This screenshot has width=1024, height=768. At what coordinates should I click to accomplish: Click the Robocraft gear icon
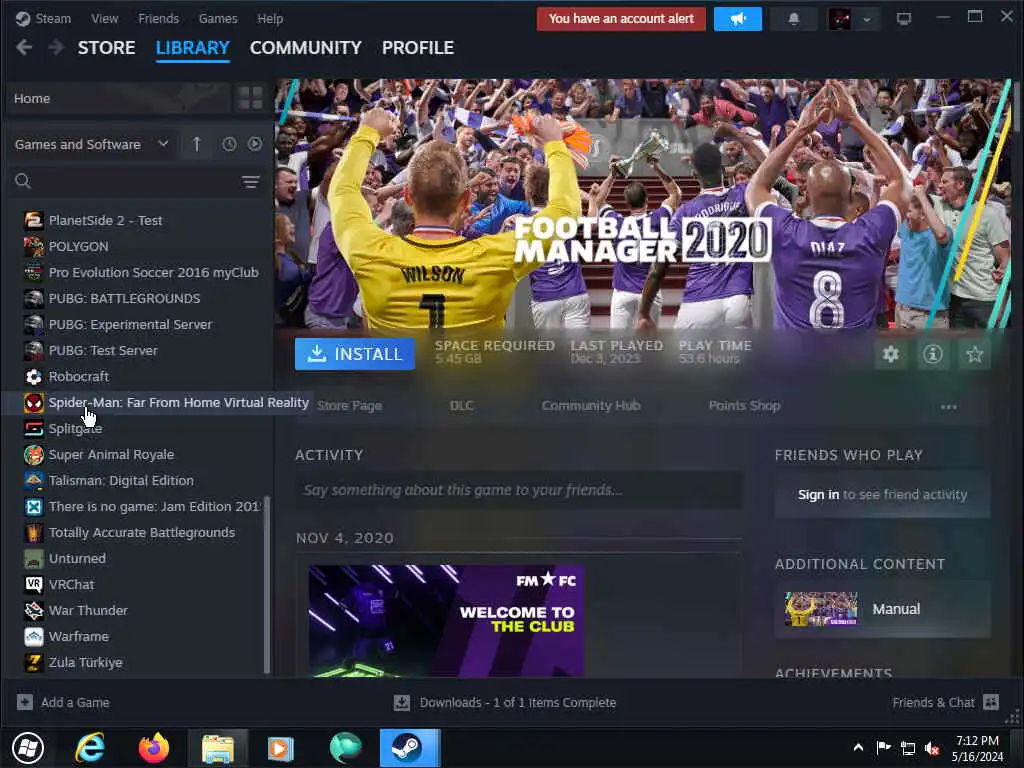33,377
